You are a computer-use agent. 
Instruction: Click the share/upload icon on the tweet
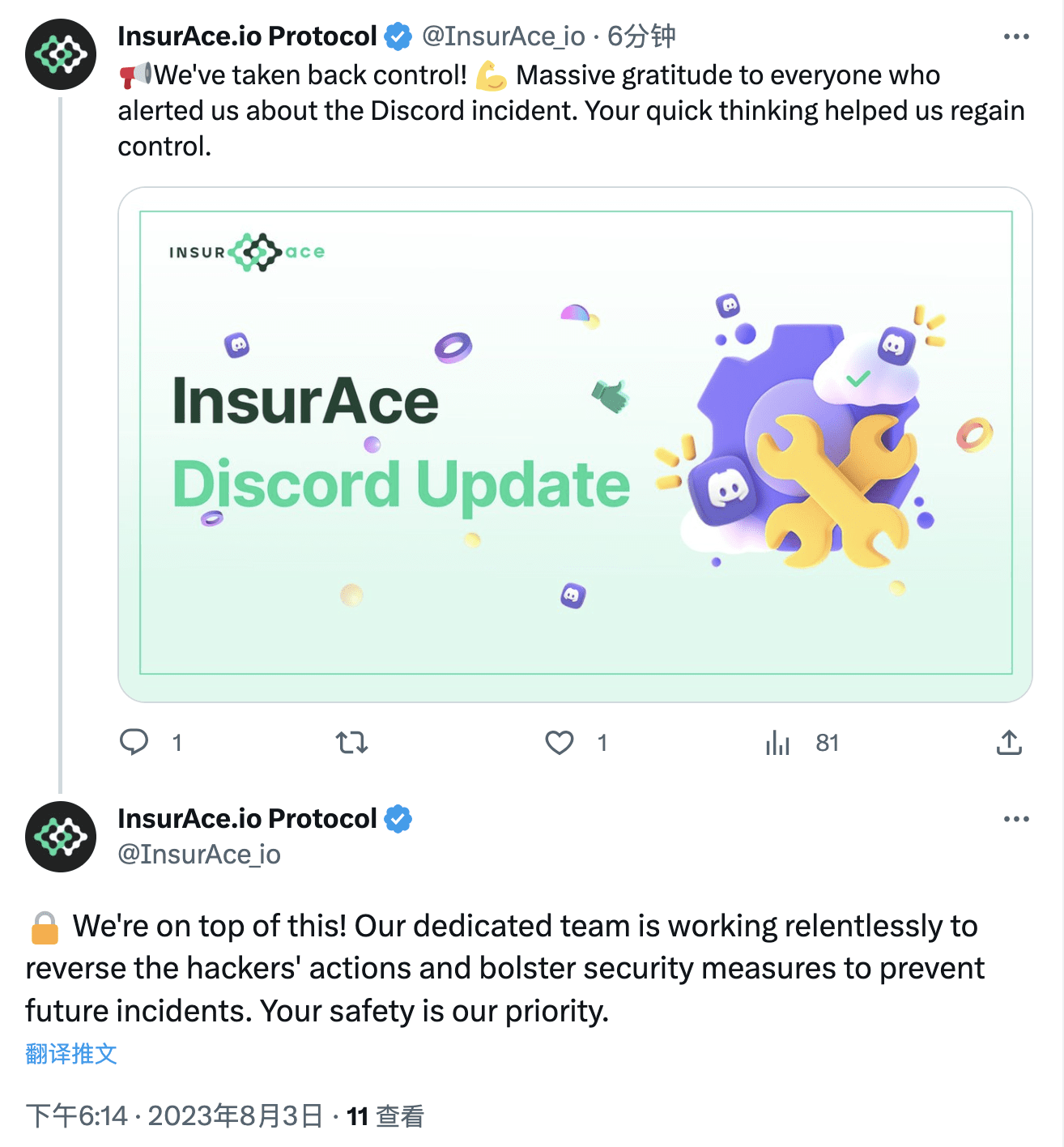coord(1009,742)
